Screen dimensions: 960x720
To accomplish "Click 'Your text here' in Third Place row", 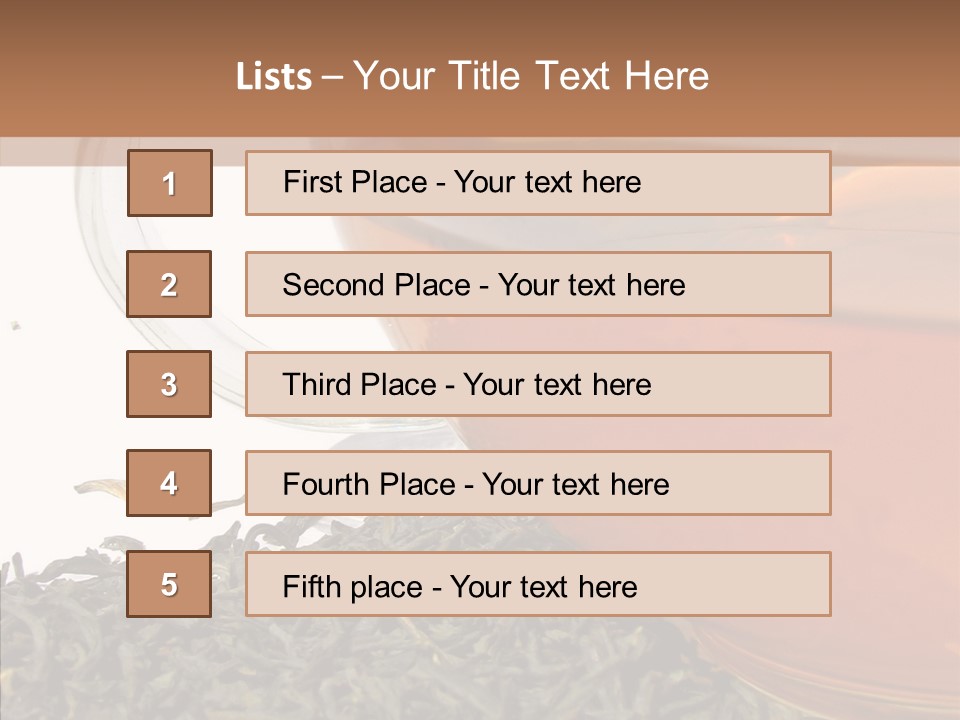I will click(557, 385).
